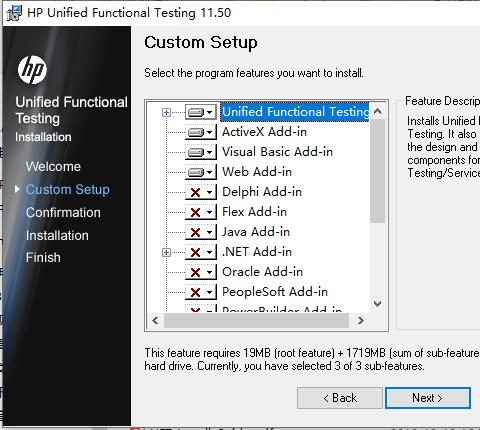Image resolution: width=480 pixels, height=430 pixels.
Task: Click the vertical scrollbar thumb in feature list
Action: [x=377, y=171]
